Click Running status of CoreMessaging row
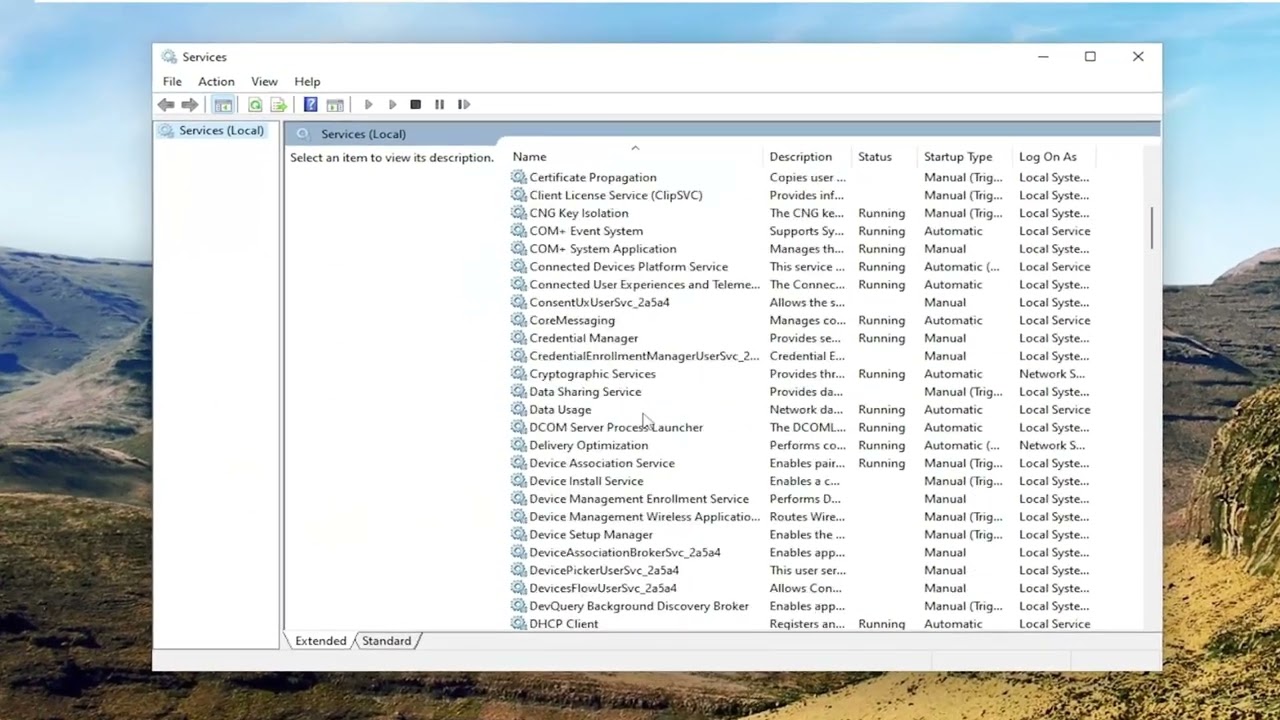This screenshot has height=720, width=1280. click(x=881, y=321)
